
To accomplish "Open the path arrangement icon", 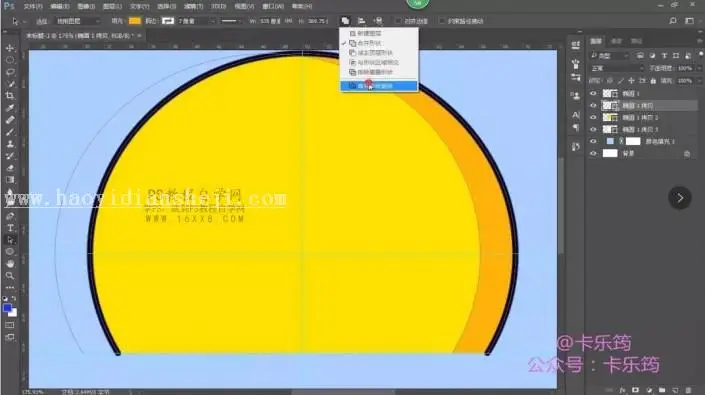I will coord(378,21).
